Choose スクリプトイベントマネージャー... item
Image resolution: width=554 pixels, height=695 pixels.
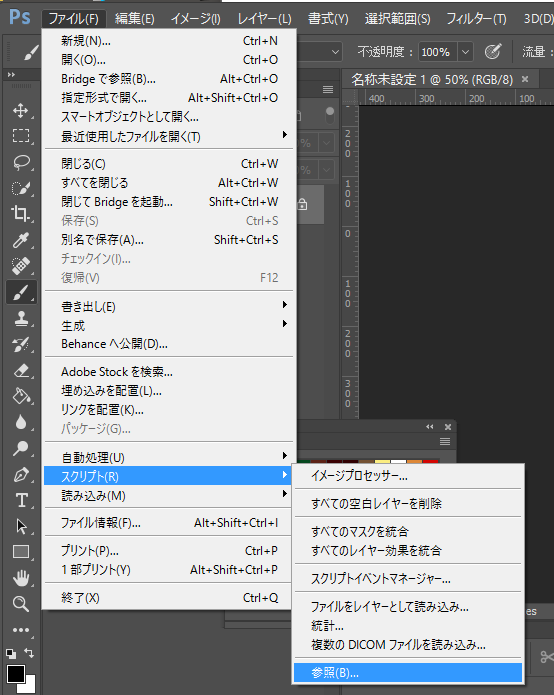tap(408, 578)
